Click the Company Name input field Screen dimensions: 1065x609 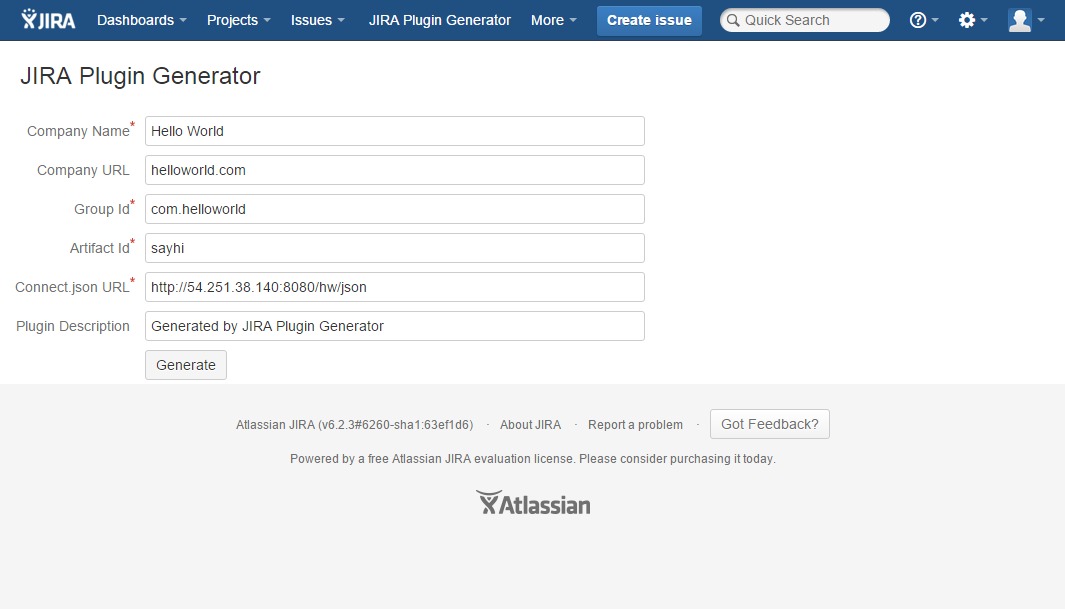(395, 131)
